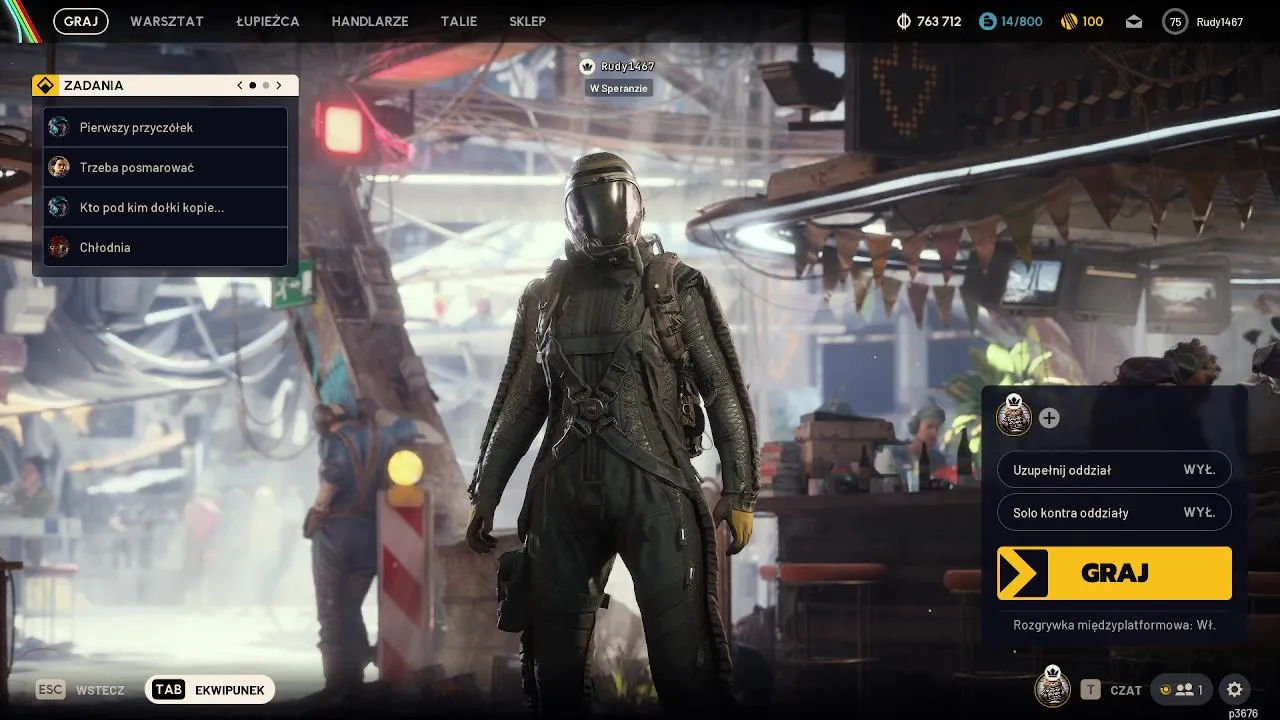This screenshot has height=720, width=1280.
Task: Open the quest Kto pod kim dołki kopie...
Action: (165, 207)
